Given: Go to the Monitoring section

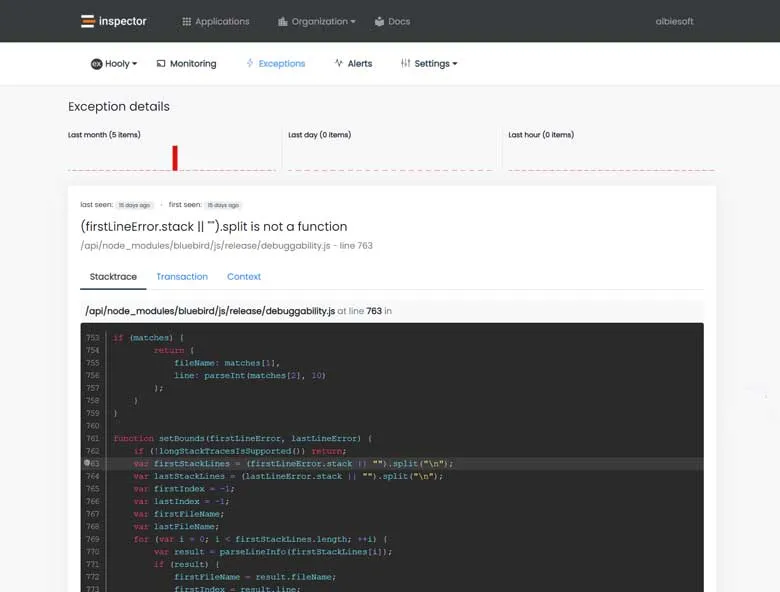Looking at the screenshot, I should (187, 64).
